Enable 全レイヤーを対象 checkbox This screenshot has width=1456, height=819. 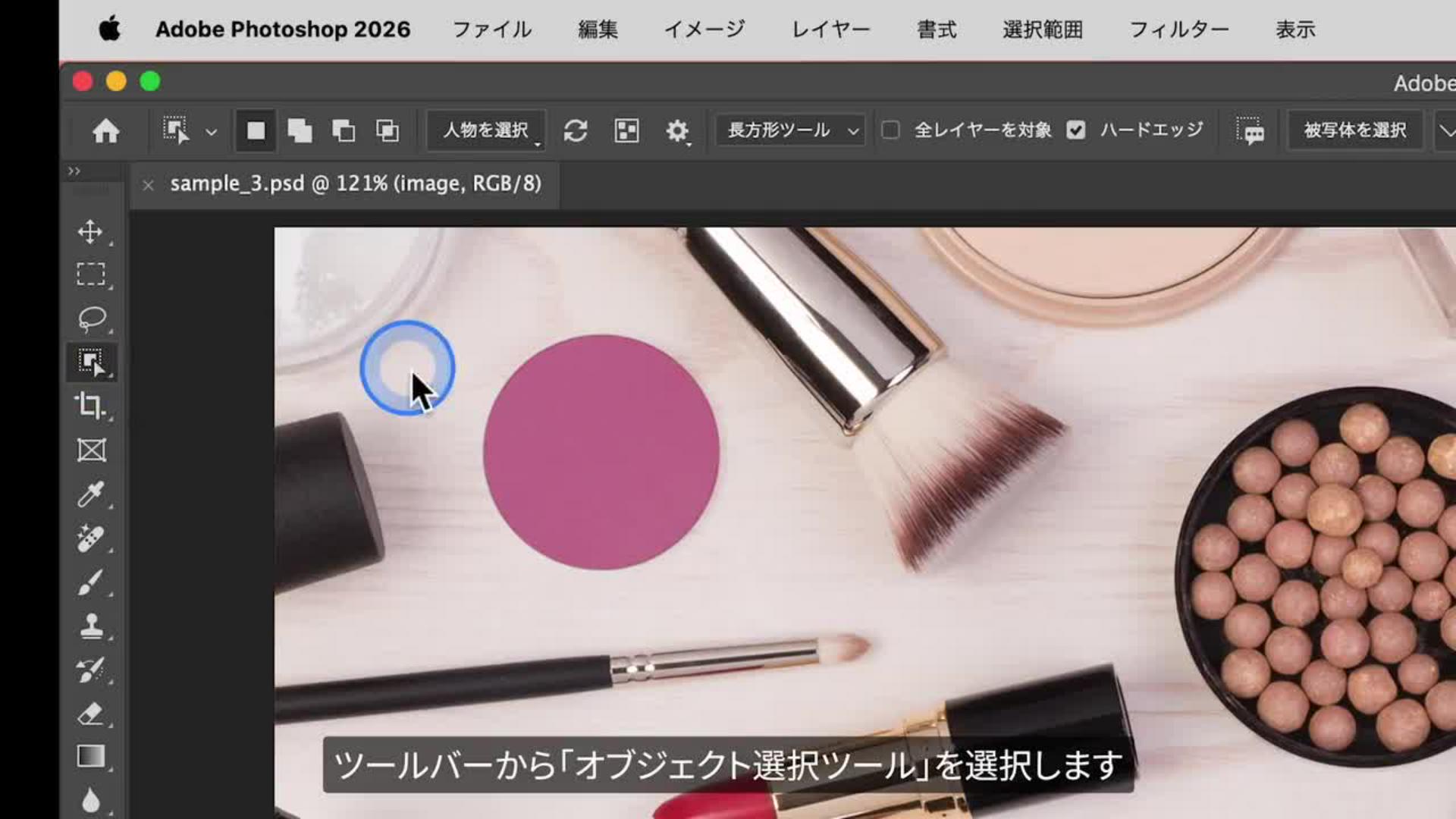click(x=891, y=130)
